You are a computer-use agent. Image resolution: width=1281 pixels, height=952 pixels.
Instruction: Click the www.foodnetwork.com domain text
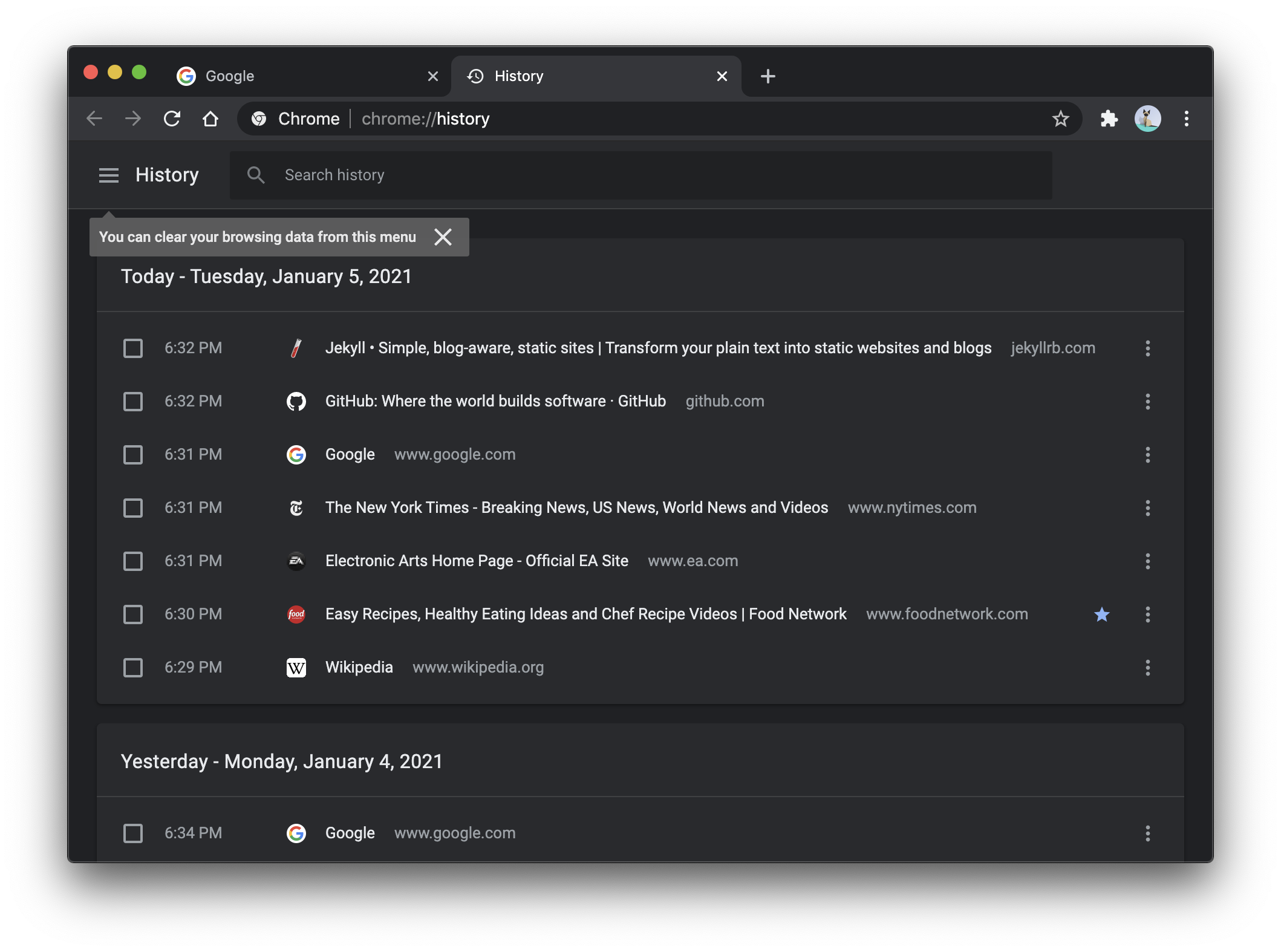tap(947, 614)
